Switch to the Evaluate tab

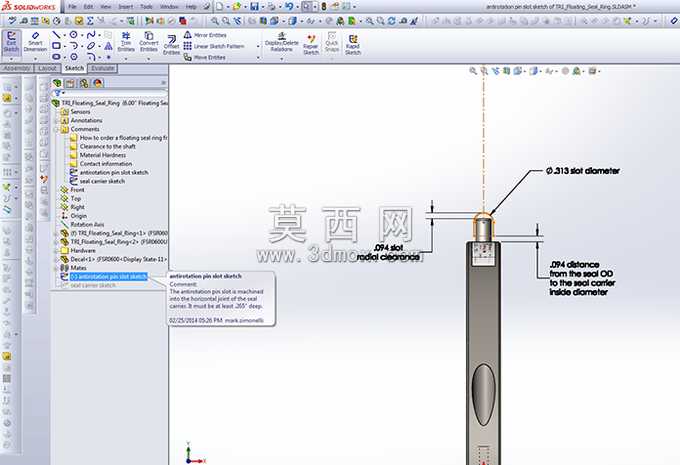click(103, 68)
